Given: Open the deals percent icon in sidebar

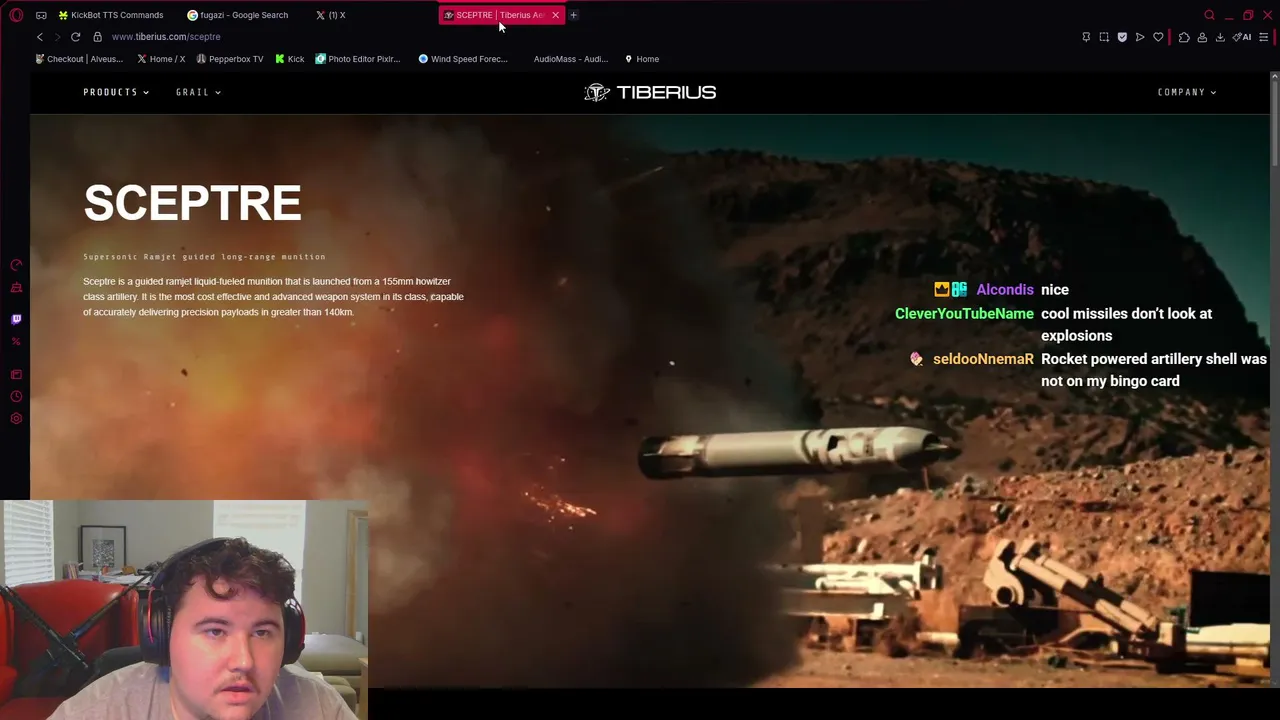Looking at the screenshot, I should (16, 342).
